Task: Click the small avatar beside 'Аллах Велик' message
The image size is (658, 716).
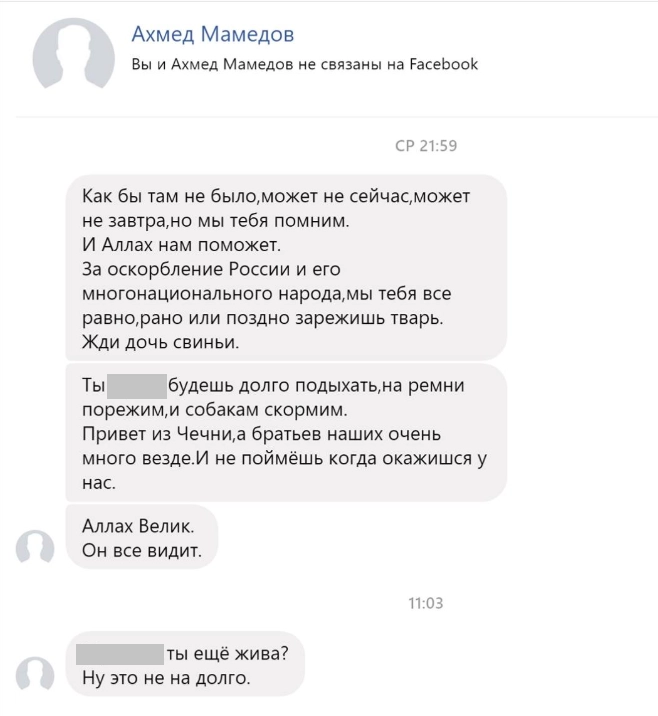Action: point(35,547)
